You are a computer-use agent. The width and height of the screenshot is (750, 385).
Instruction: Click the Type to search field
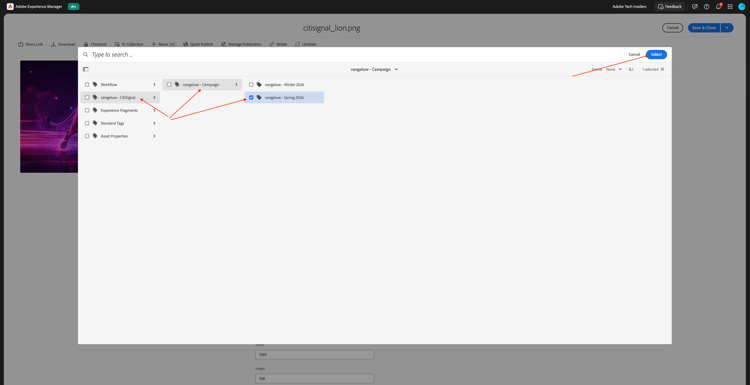point(354,55)
